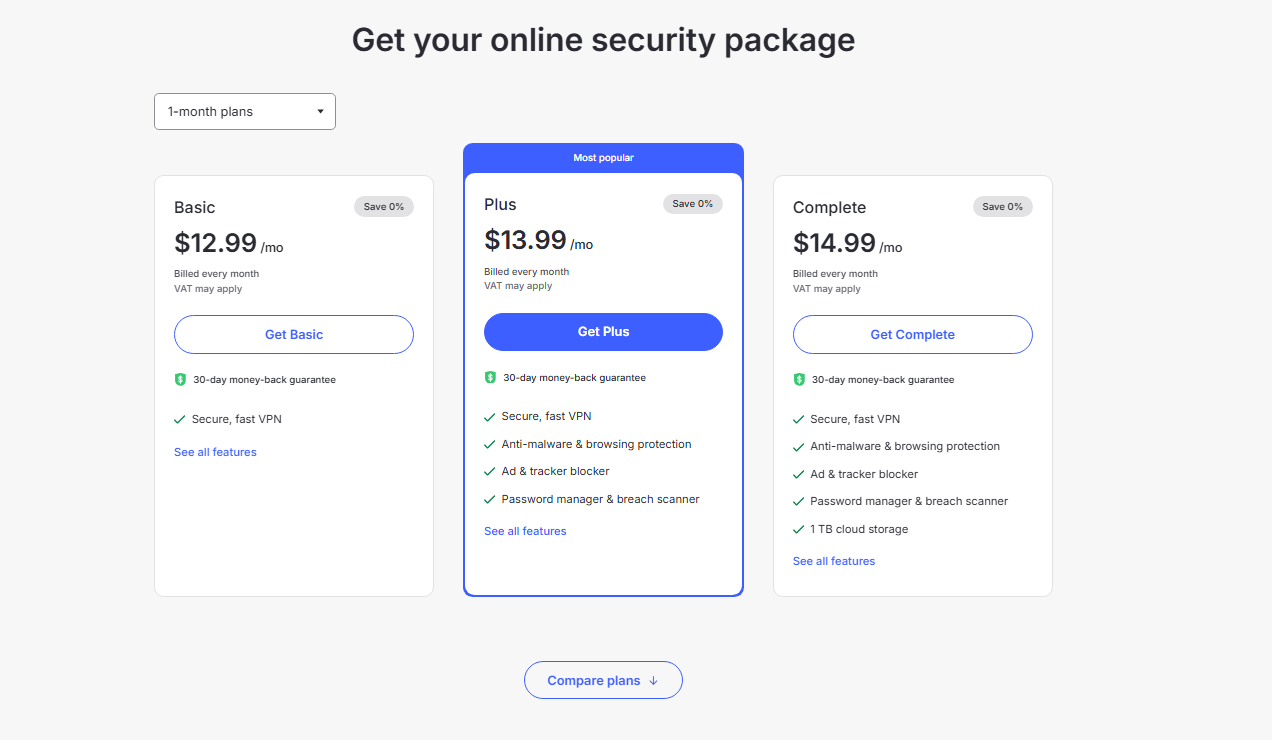
Task: Open the 1-month plans dropdown
Action: 245,112
